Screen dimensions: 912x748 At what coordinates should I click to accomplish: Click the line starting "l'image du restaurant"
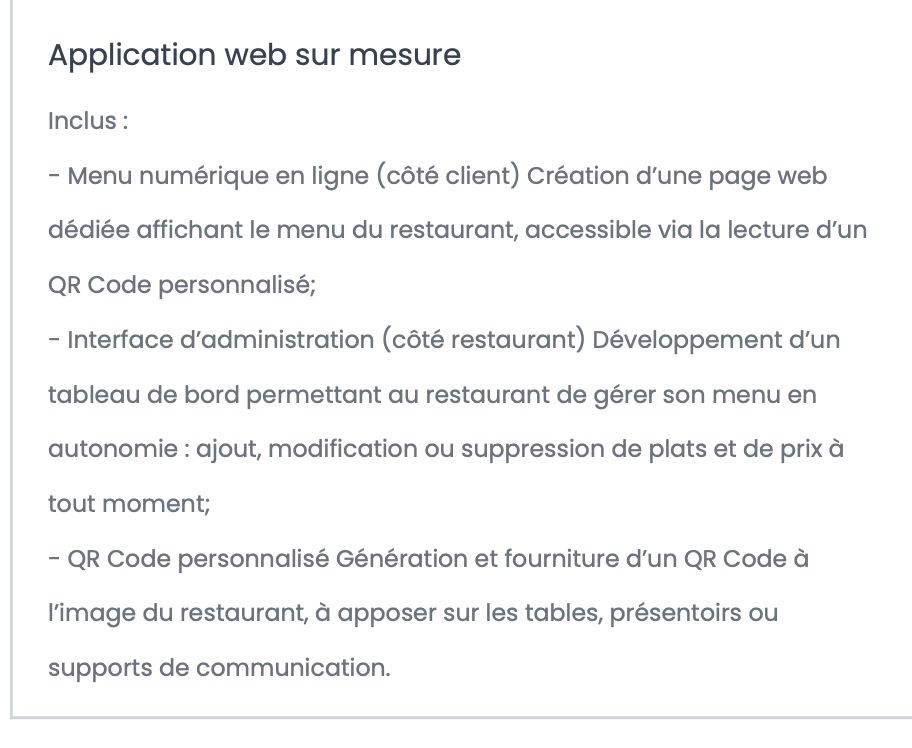coord(413,614)
